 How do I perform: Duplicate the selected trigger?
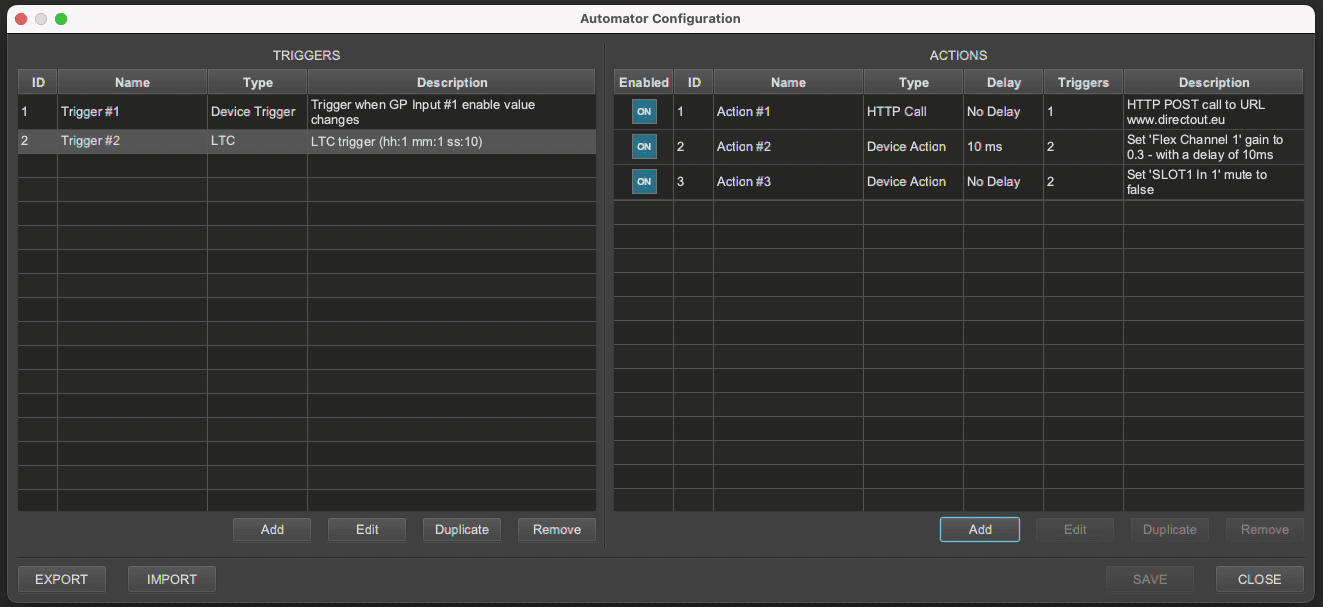pos(462,530)
